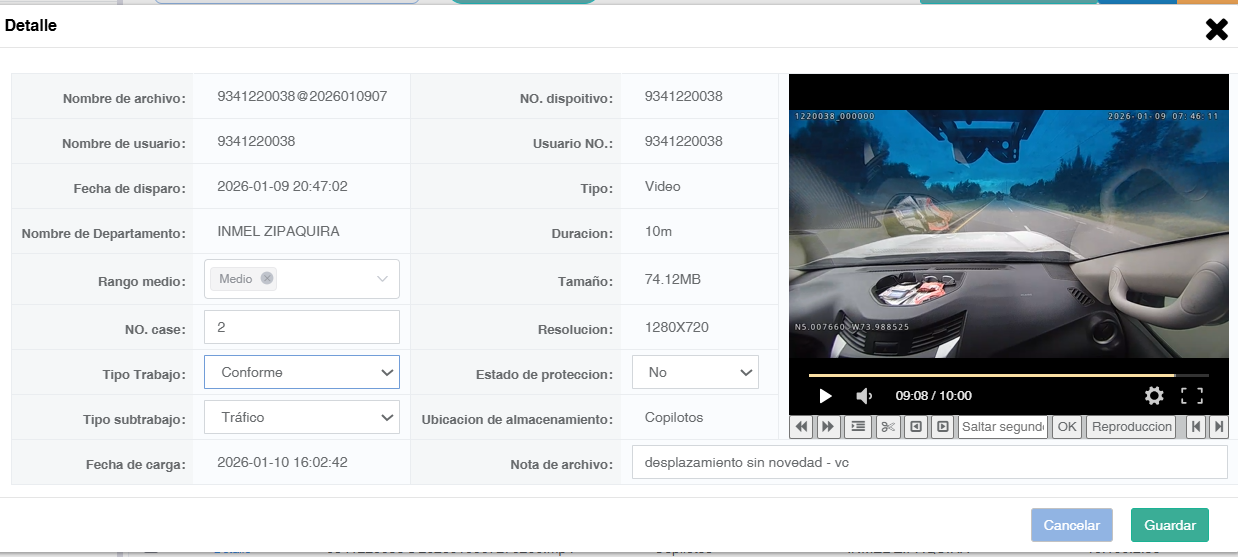The width and height of the screenshot is (1238, 557).
Task: Open the playlist list icon button
Action: pos(858,427)
